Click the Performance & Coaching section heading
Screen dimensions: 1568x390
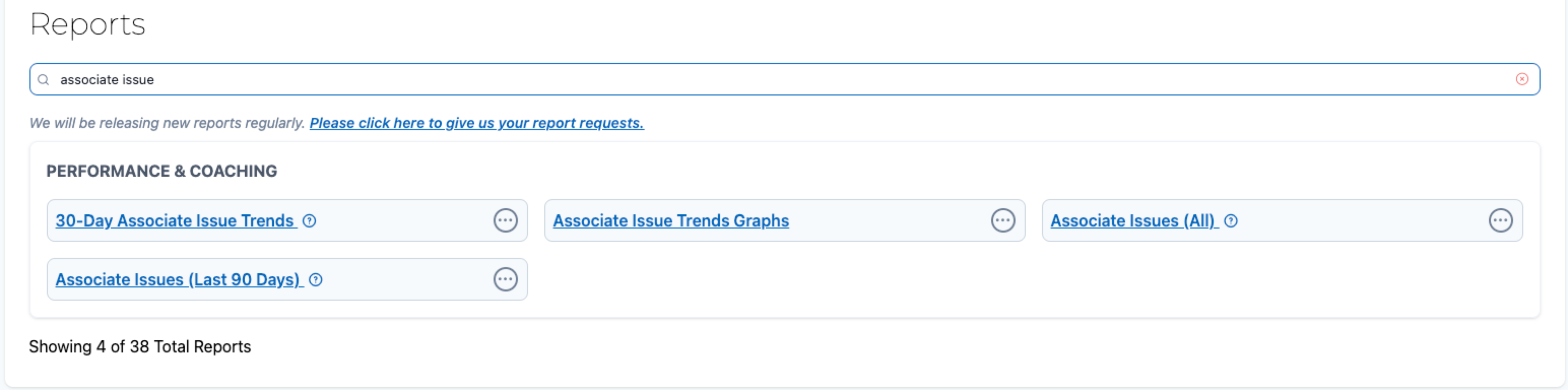point(161,171)
